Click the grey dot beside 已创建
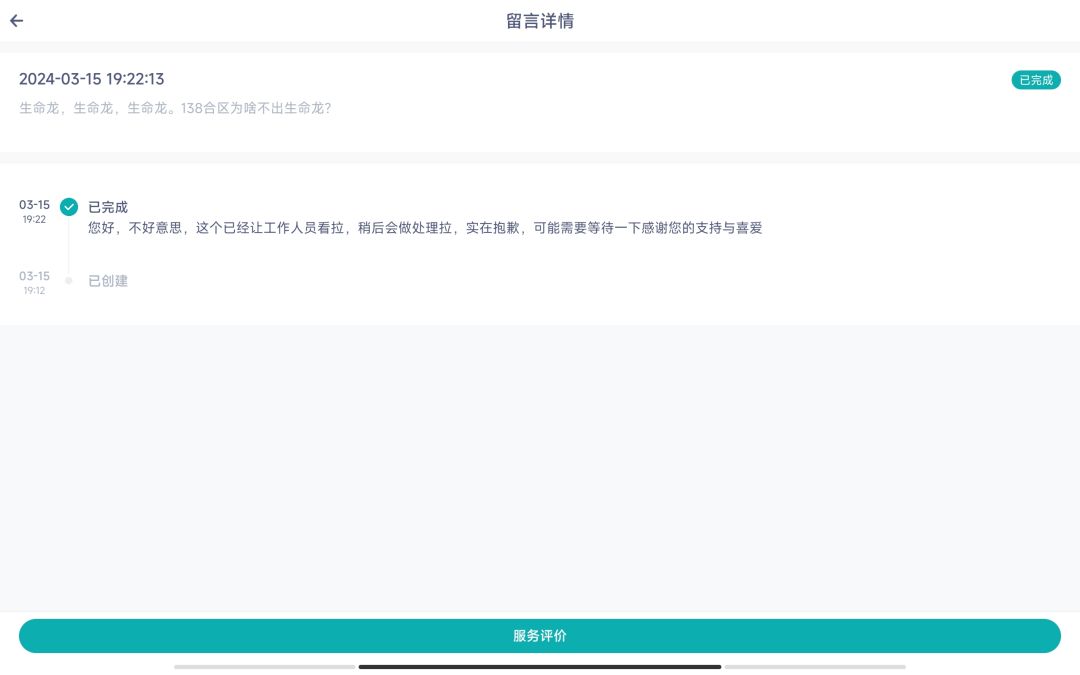 tap(69, 280)
